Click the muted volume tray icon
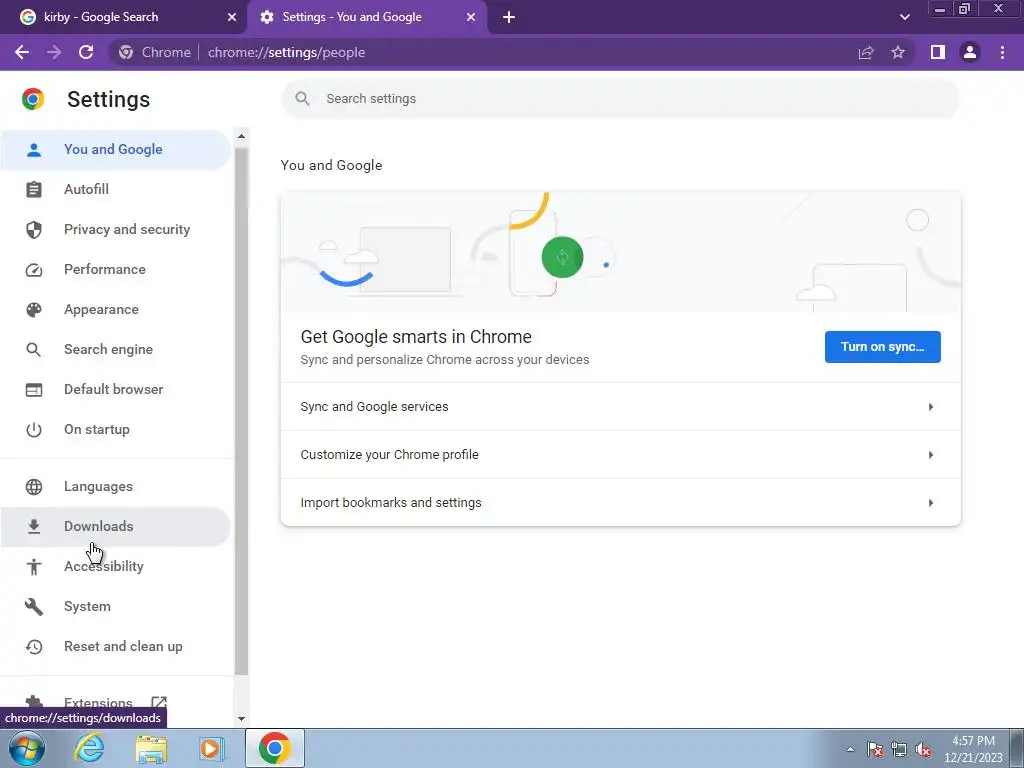This screenshot has width=1024, height=768. (923, 749)
